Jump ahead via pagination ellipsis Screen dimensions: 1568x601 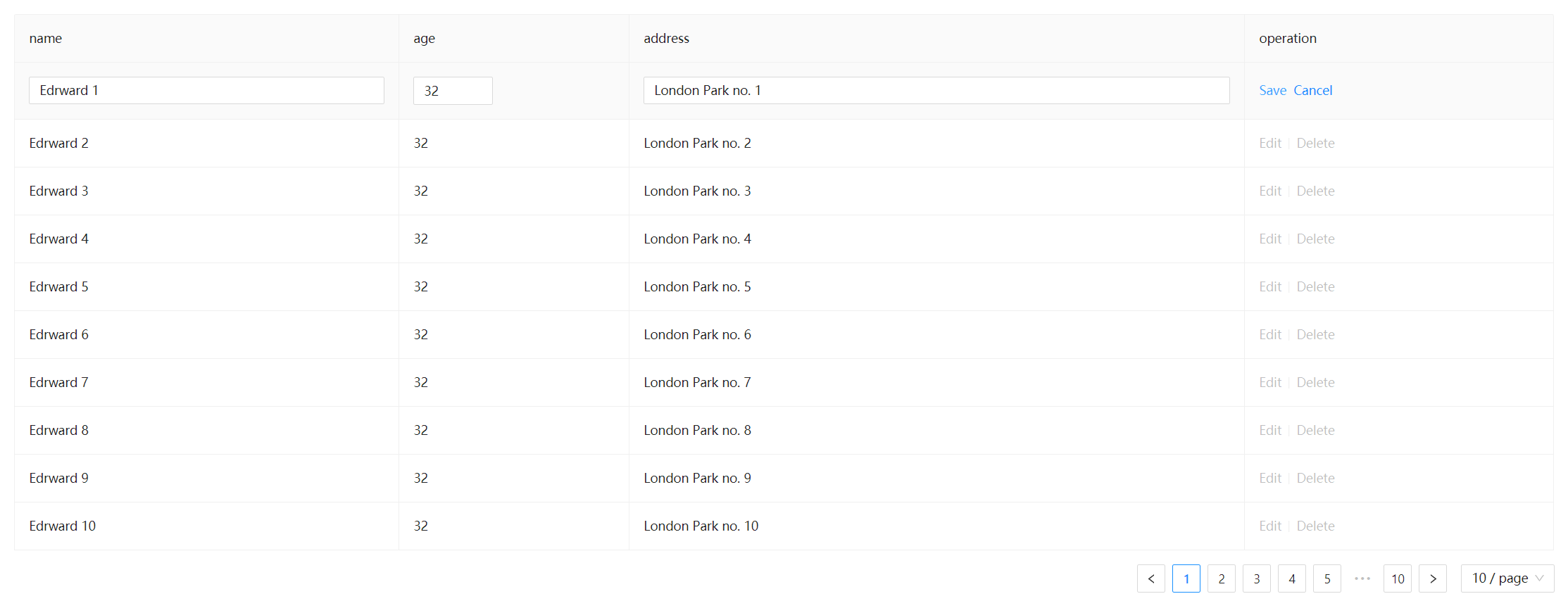1362,578
